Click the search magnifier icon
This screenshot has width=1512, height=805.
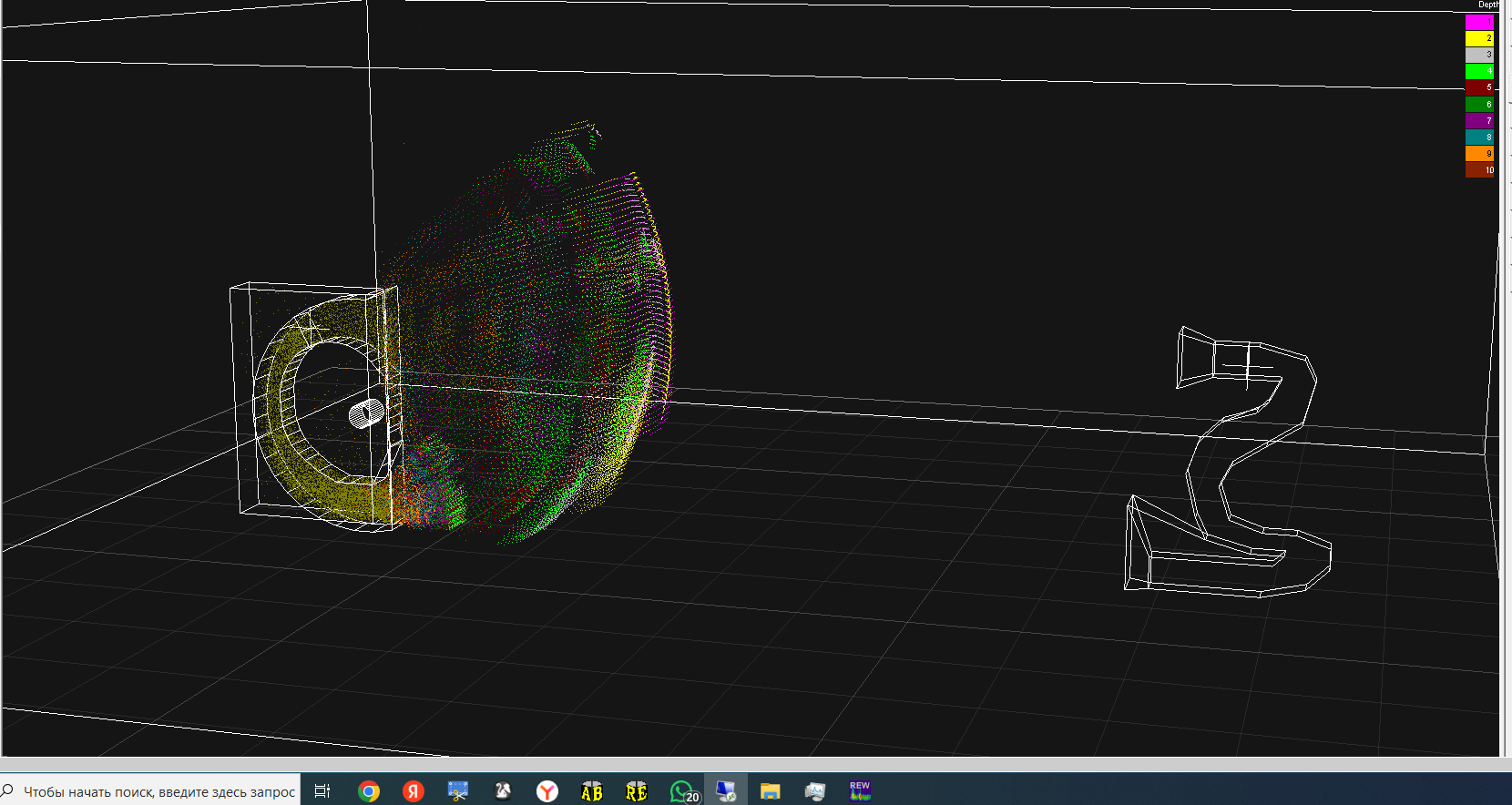[8, 790]
